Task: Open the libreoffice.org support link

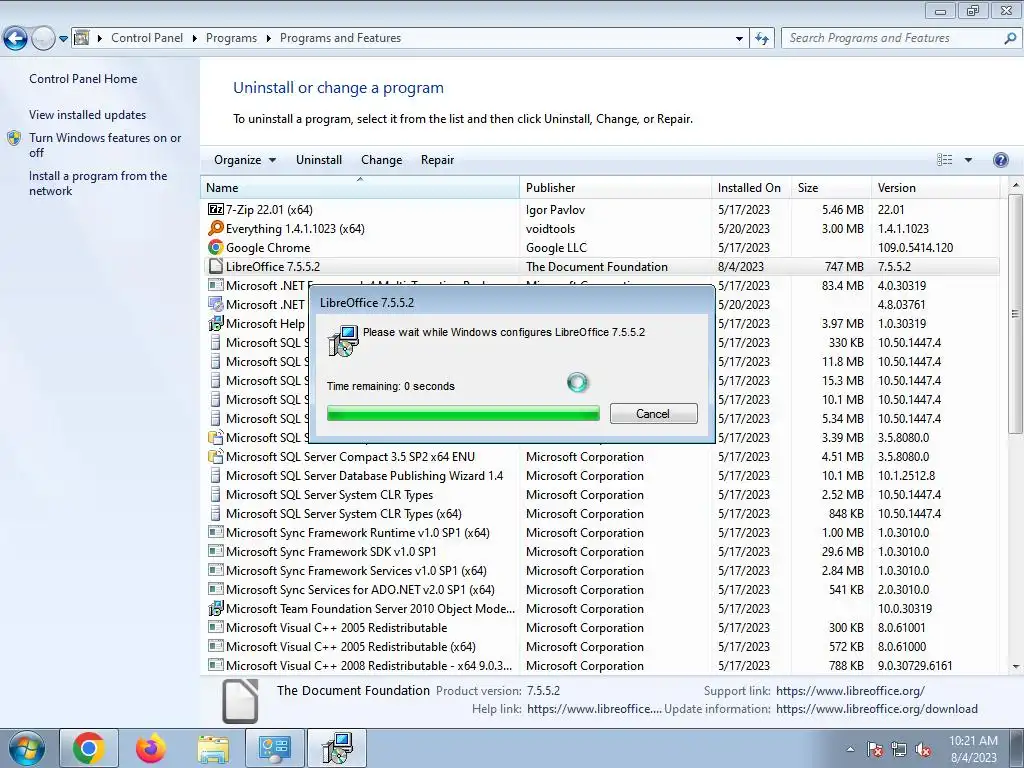Action: click(850, 690)
